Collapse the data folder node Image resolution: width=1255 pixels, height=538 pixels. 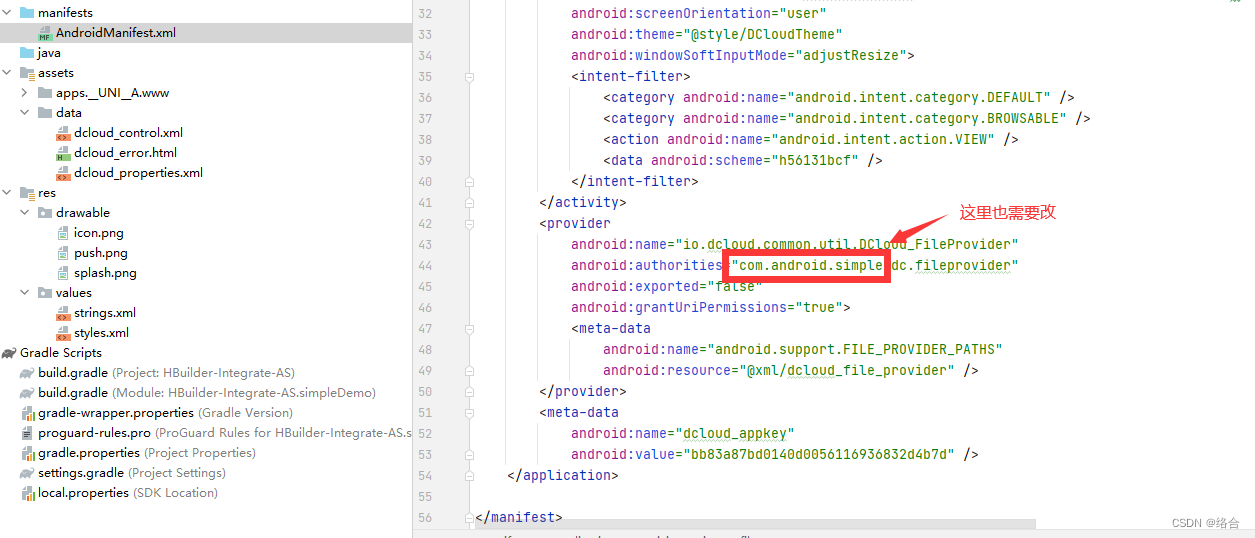[25, 113]
